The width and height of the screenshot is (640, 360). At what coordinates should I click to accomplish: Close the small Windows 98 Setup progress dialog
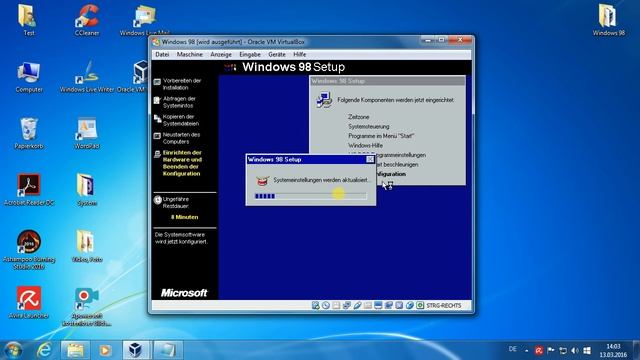tap(370, 160)
